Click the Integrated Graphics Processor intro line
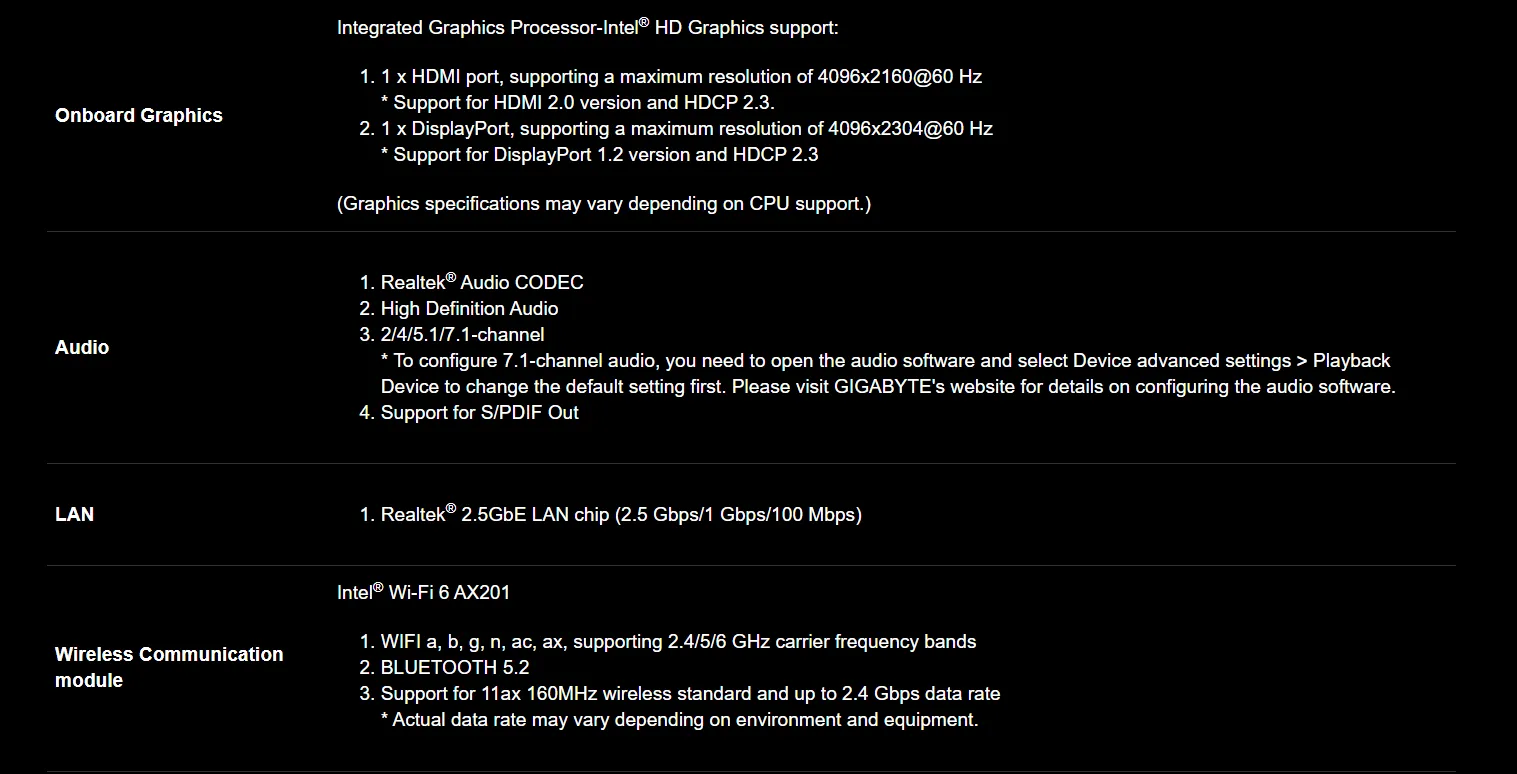Image resolution: width=1517 pixels, height=774 pixels. click(x=587, y=27)
